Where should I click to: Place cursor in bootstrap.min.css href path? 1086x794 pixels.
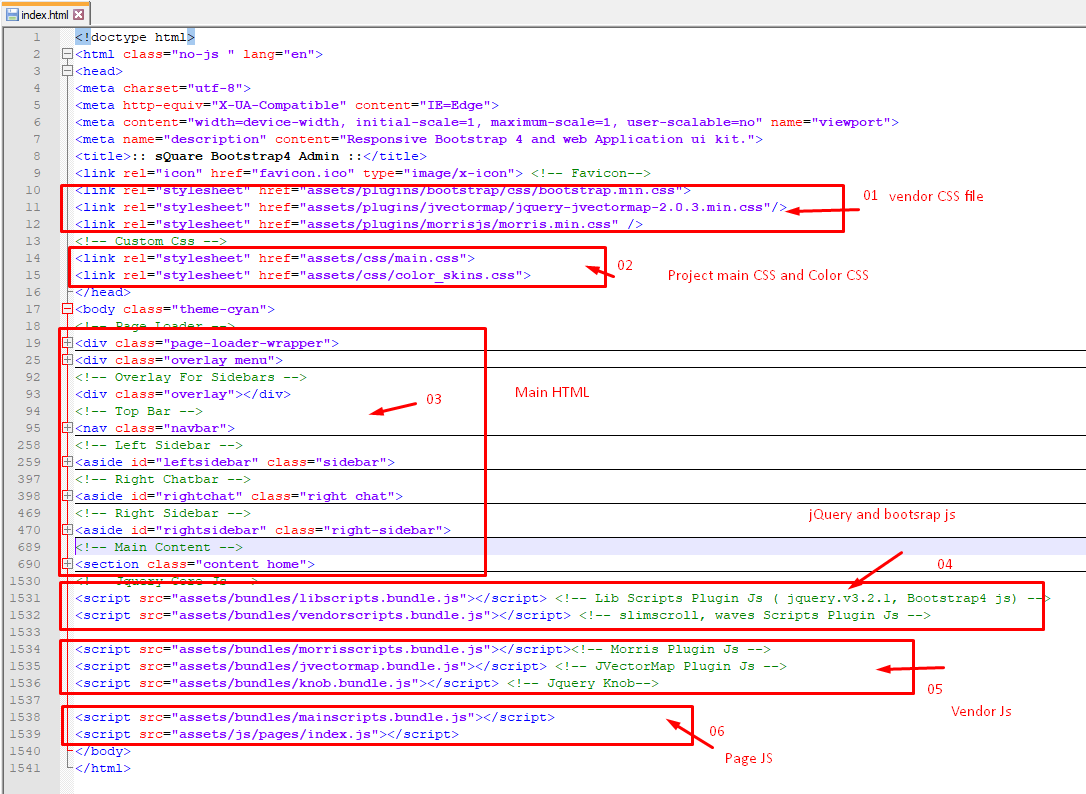pyautogui.click(x=472, y=190)
